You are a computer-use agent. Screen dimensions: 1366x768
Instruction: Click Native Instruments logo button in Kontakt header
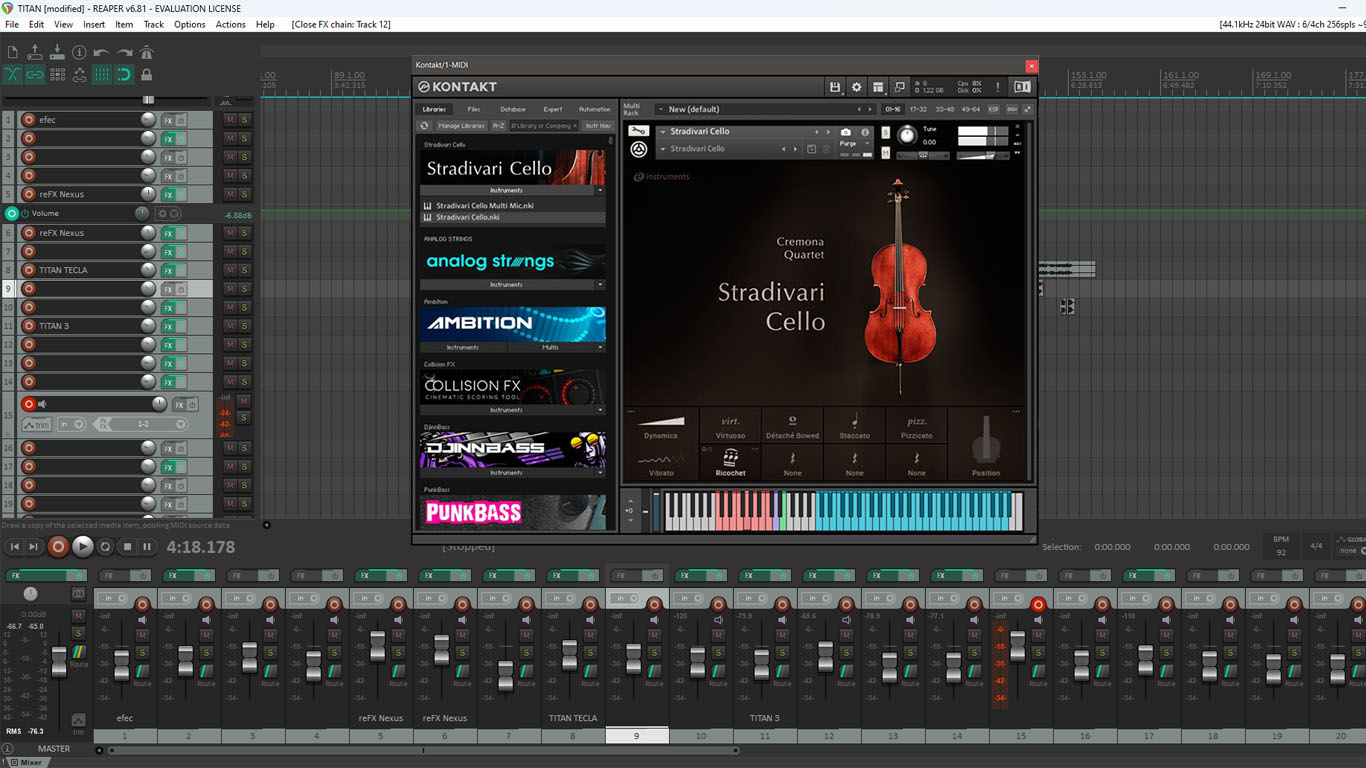(x=1022, y=87)
